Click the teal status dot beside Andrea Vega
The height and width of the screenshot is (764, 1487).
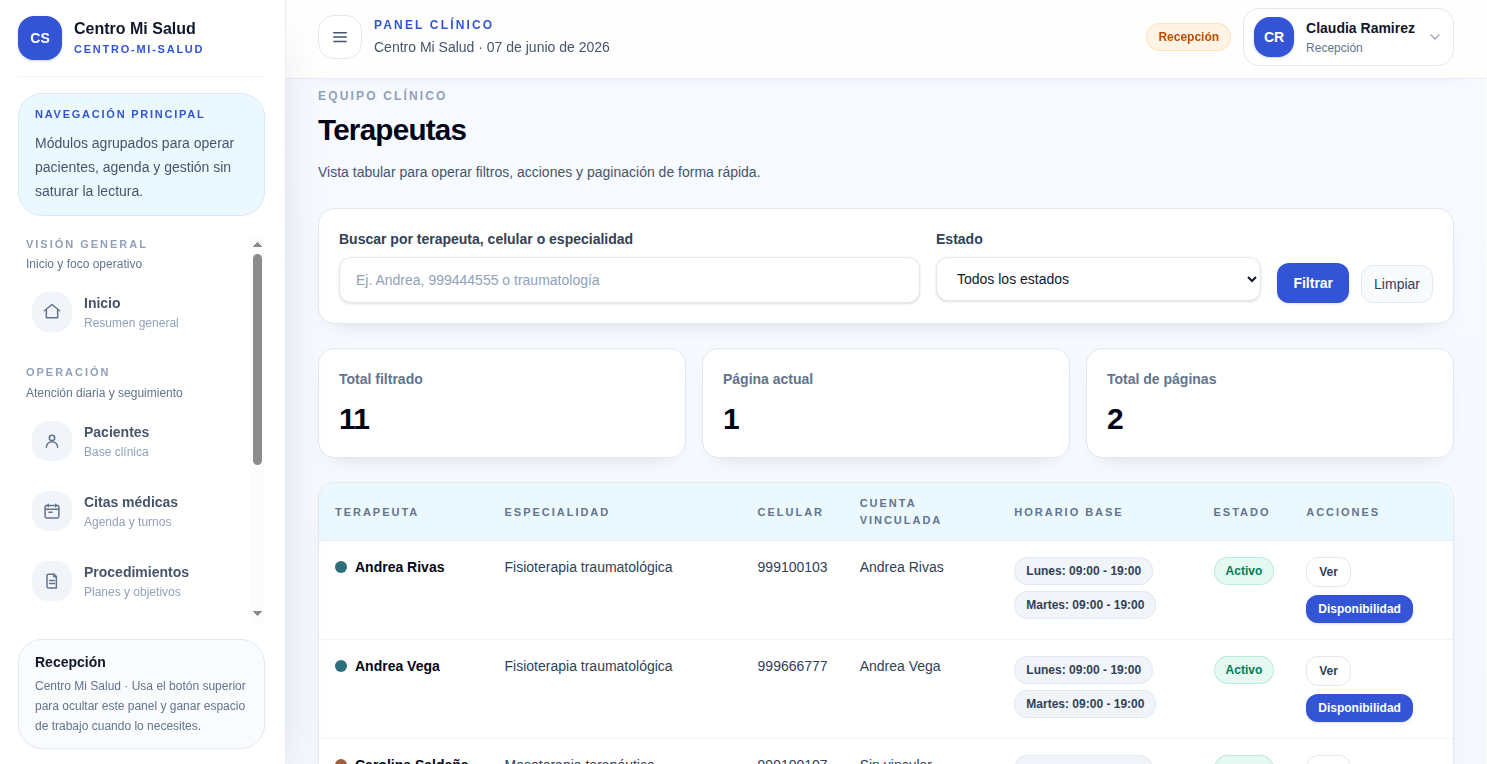(341, 666)
